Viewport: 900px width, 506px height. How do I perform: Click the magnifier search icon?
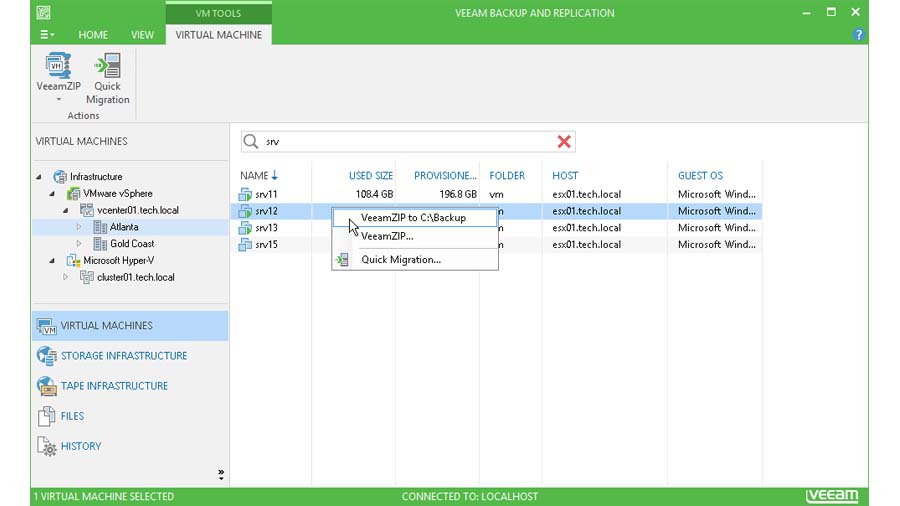point(251,141)
